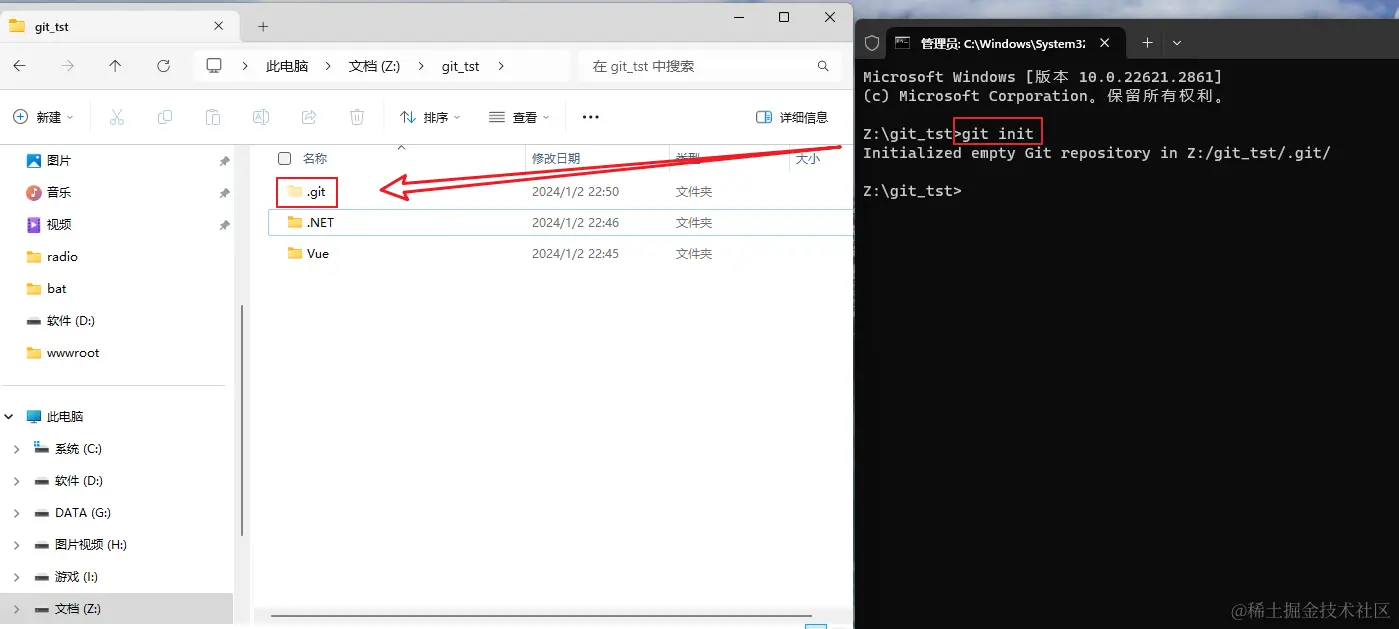The image size is (1399, 629).
Task: Click the sidebar vertical scrollbar
Action: 240,420
